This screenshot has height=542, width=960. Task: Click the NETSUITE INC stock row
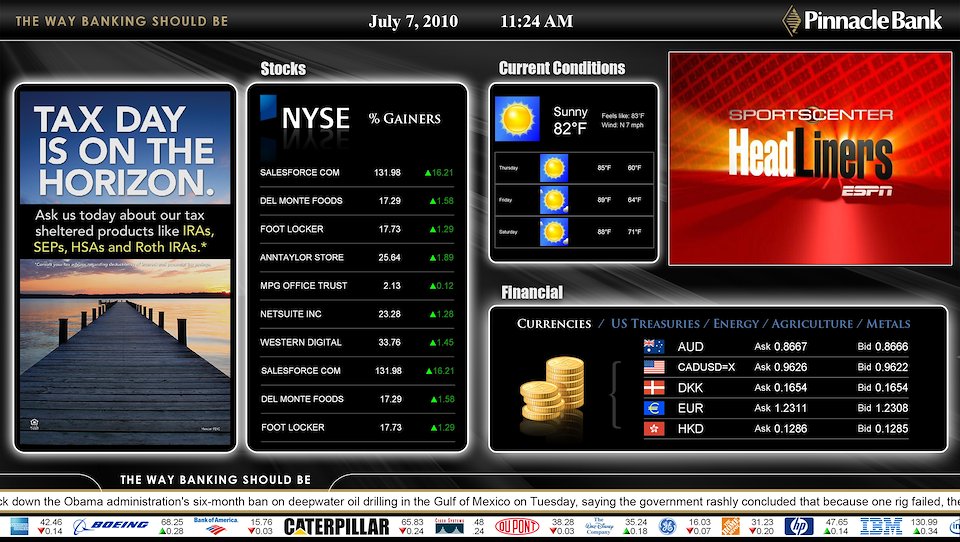pyautogui.click(x=357, y=314)
